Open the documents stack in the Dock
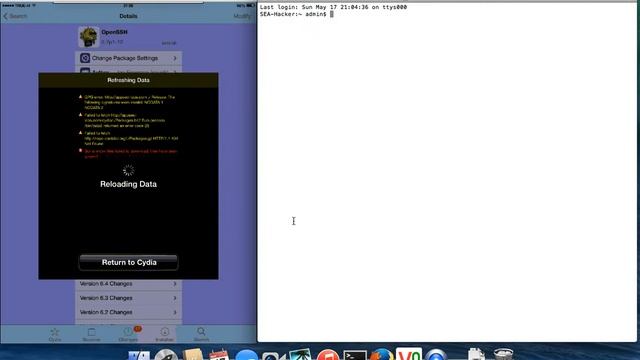640x360 pixels. point(476,354)
